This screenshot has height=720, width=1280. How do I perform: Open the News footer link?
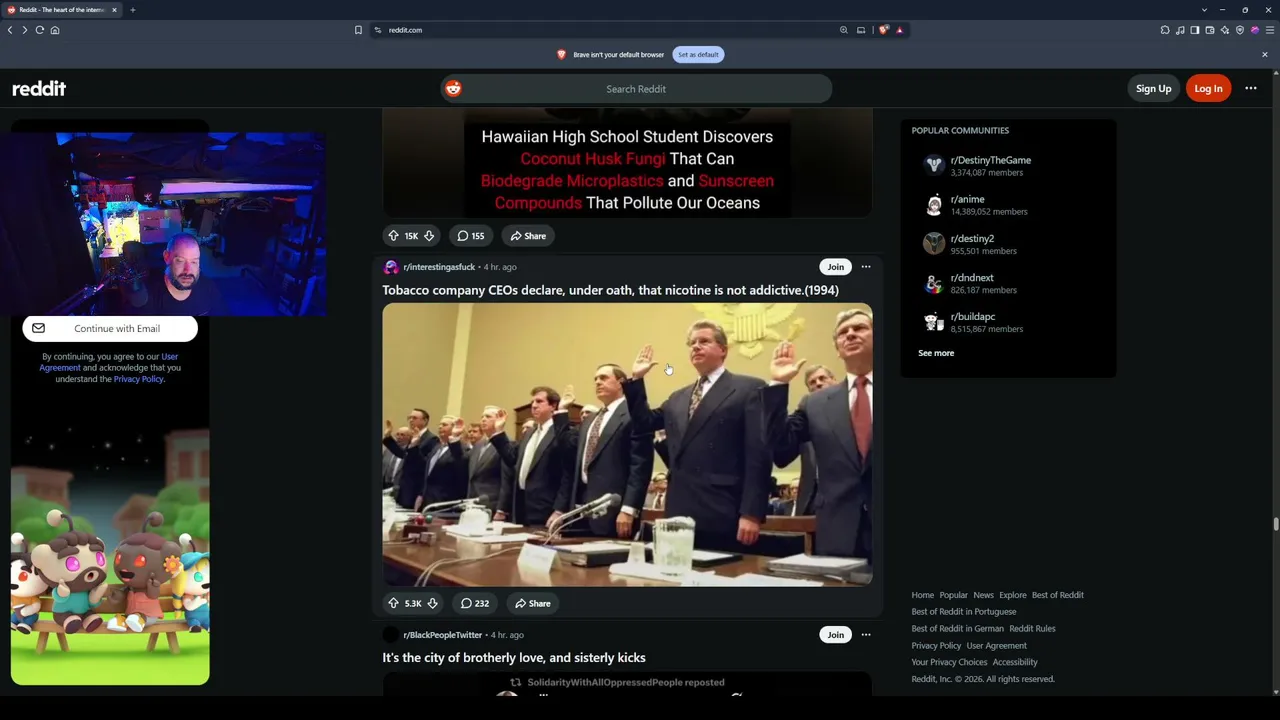983,595
